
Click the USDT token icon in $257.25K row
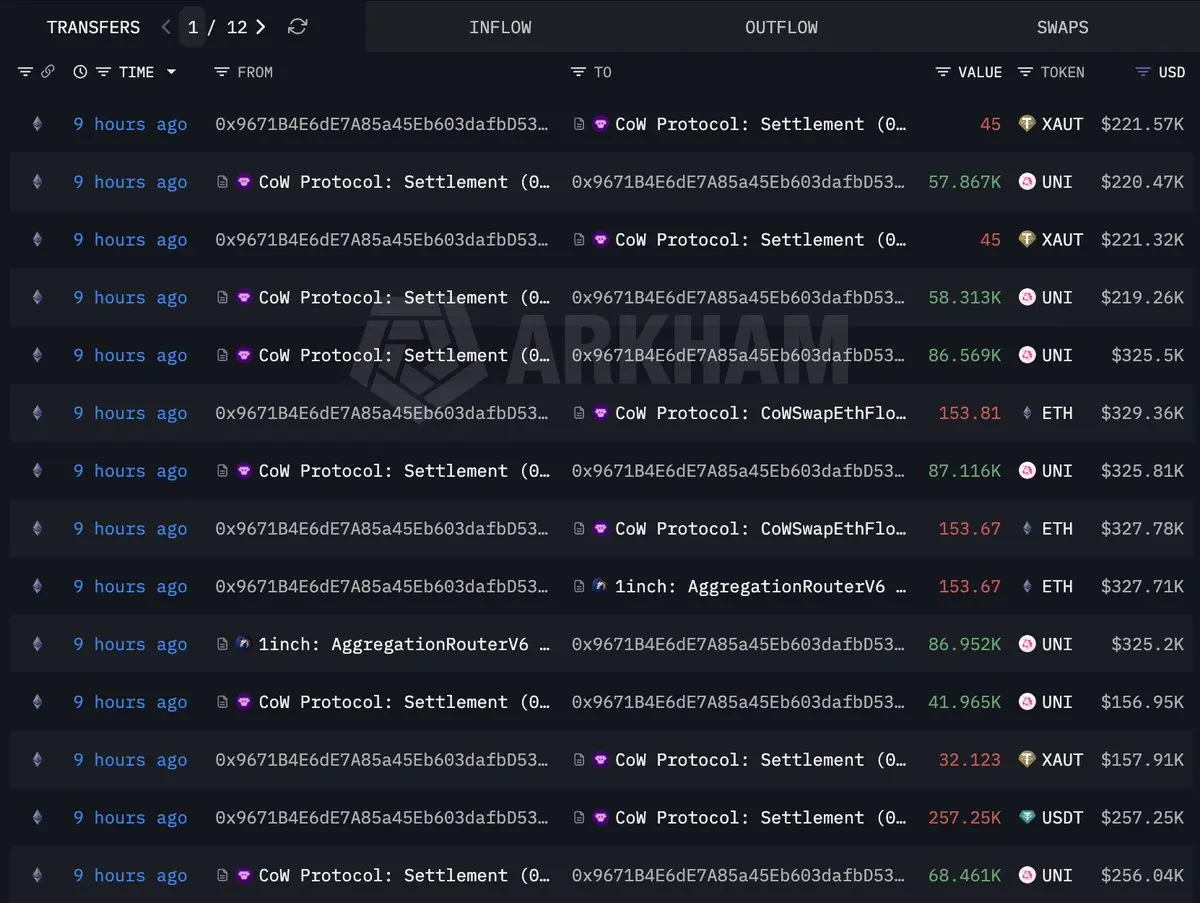click(1026, 818)
